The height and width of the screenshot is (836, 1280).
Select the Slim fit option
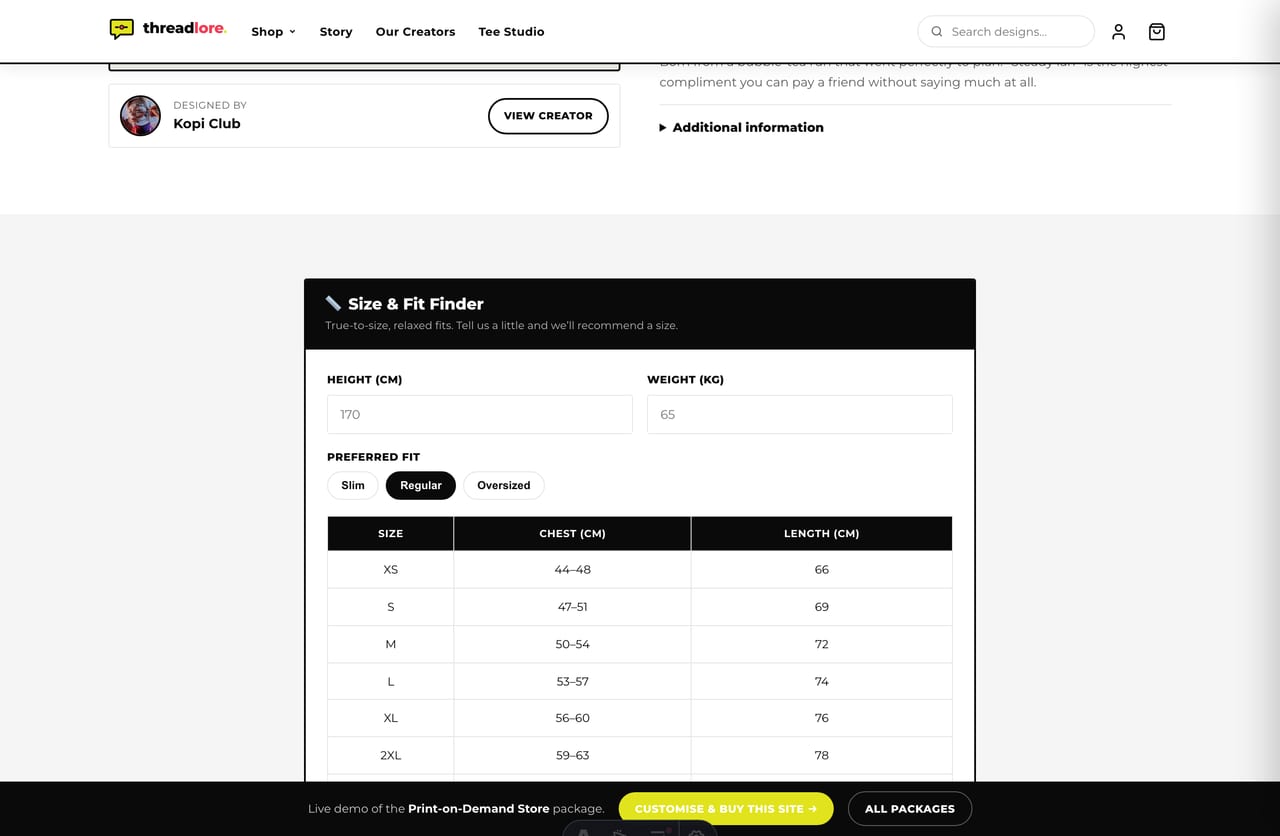[353, 485]
